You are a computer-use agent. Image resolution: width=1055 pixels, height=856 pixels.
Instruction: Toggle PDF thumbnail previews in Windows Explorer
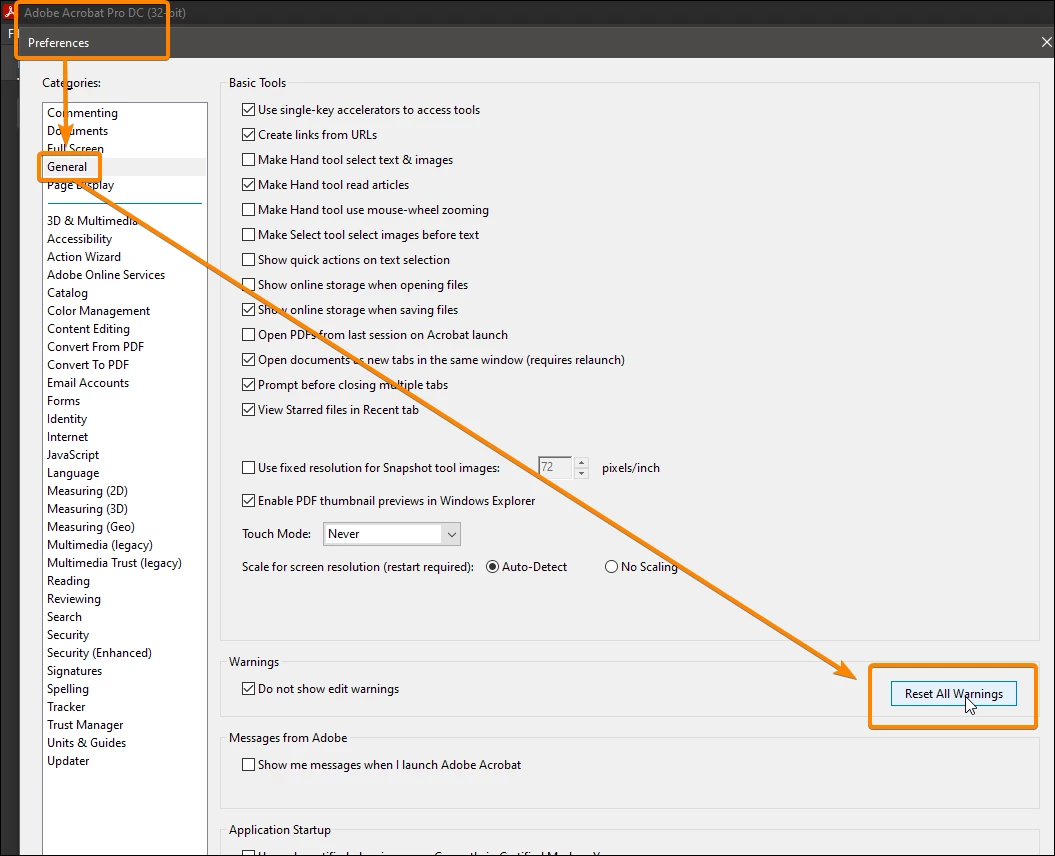pos(248,501)
